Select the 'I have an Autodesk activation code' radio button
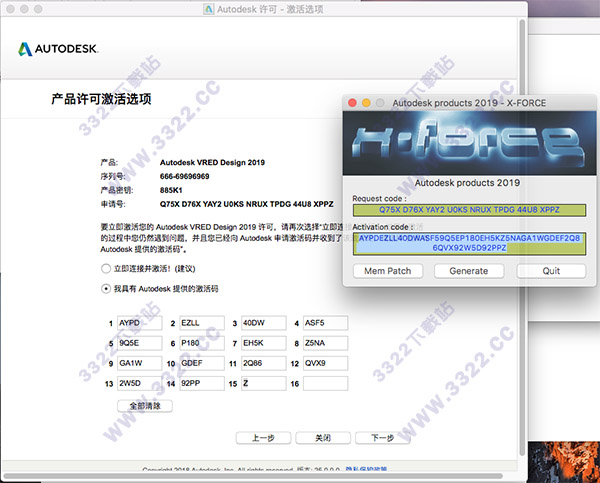The height and width of the screenshot is (483, 600). point(106,289)
